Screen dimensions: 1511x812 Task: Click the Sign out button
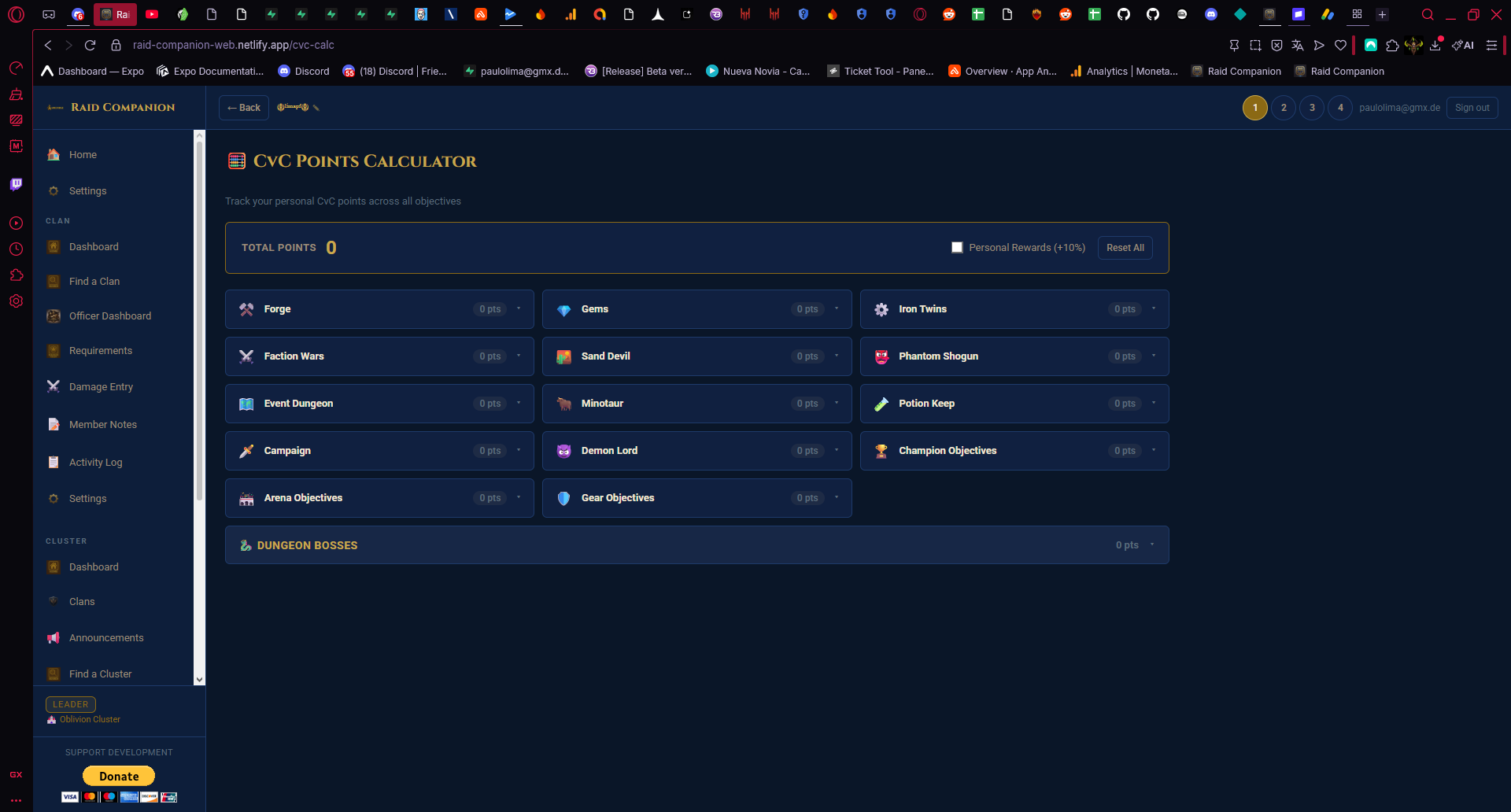pyautogui.click(x=1472, y=108)
